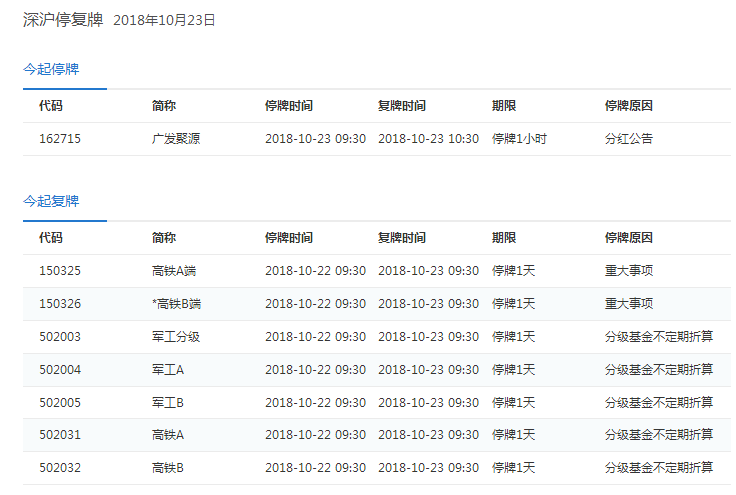Click stock code 502005

60,402
